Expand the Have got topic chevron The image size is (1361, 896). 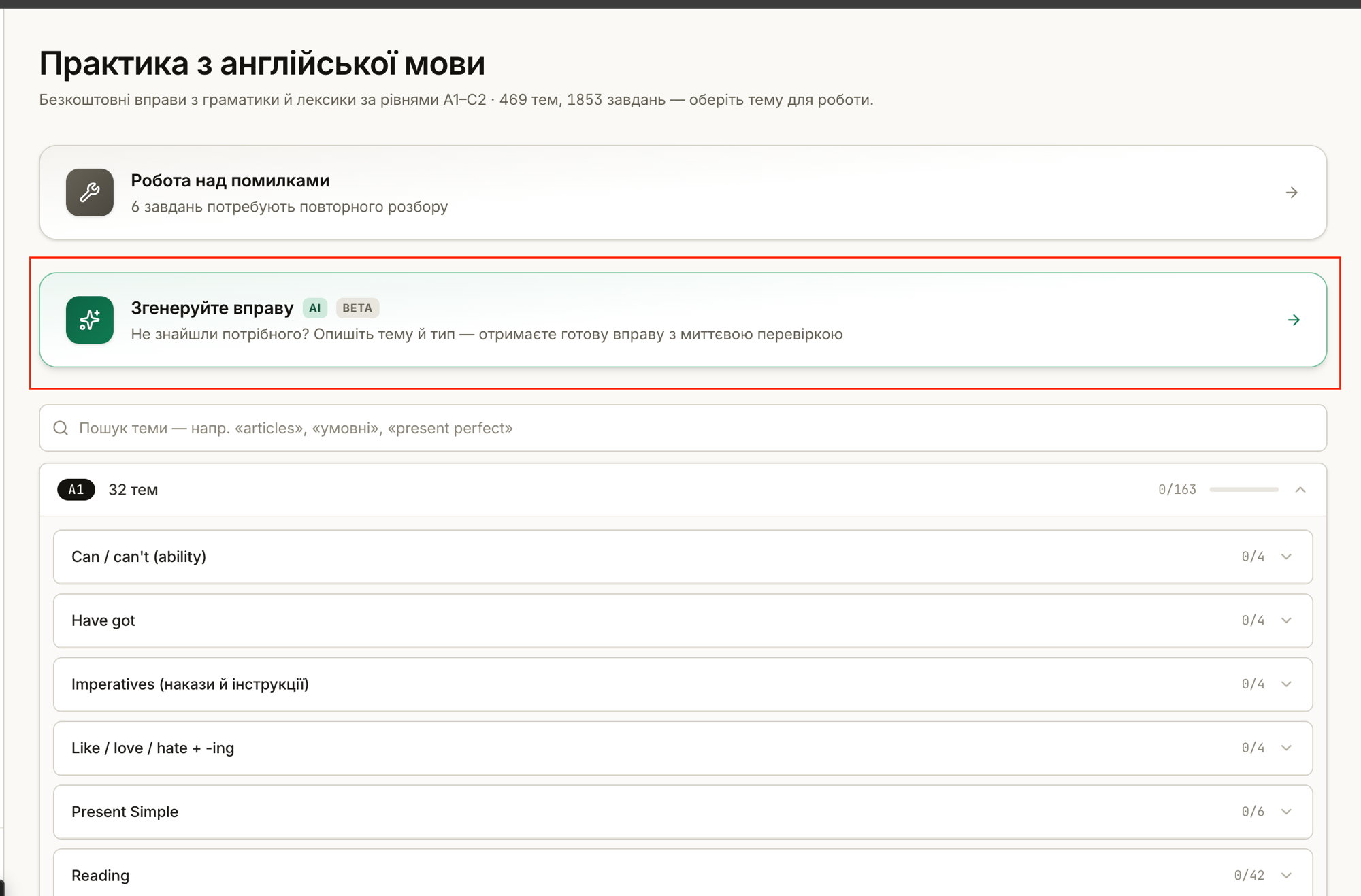click(x=1286, y=620)
